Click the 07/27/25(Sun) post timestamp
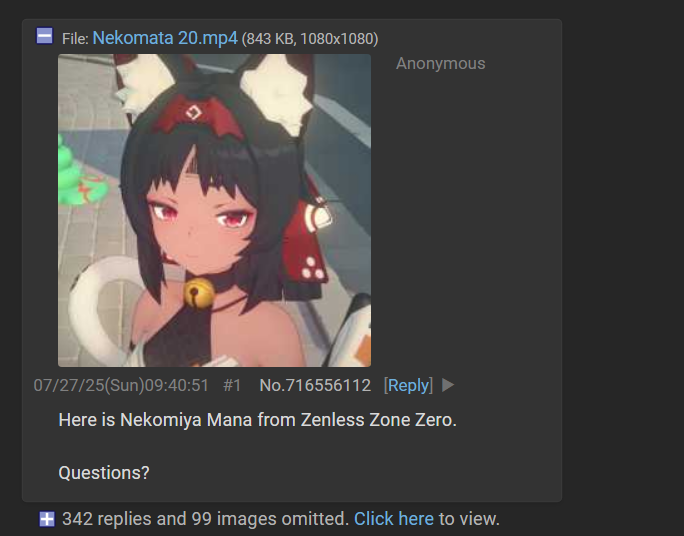The image size is (684, 536). pyautogui.click(x=121, y=386)
